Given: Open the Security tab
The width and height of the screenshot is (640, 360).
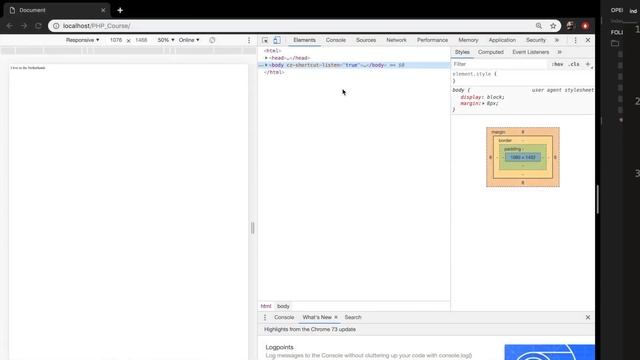Looking at the screenshot, I should click(x=536, y=40).
